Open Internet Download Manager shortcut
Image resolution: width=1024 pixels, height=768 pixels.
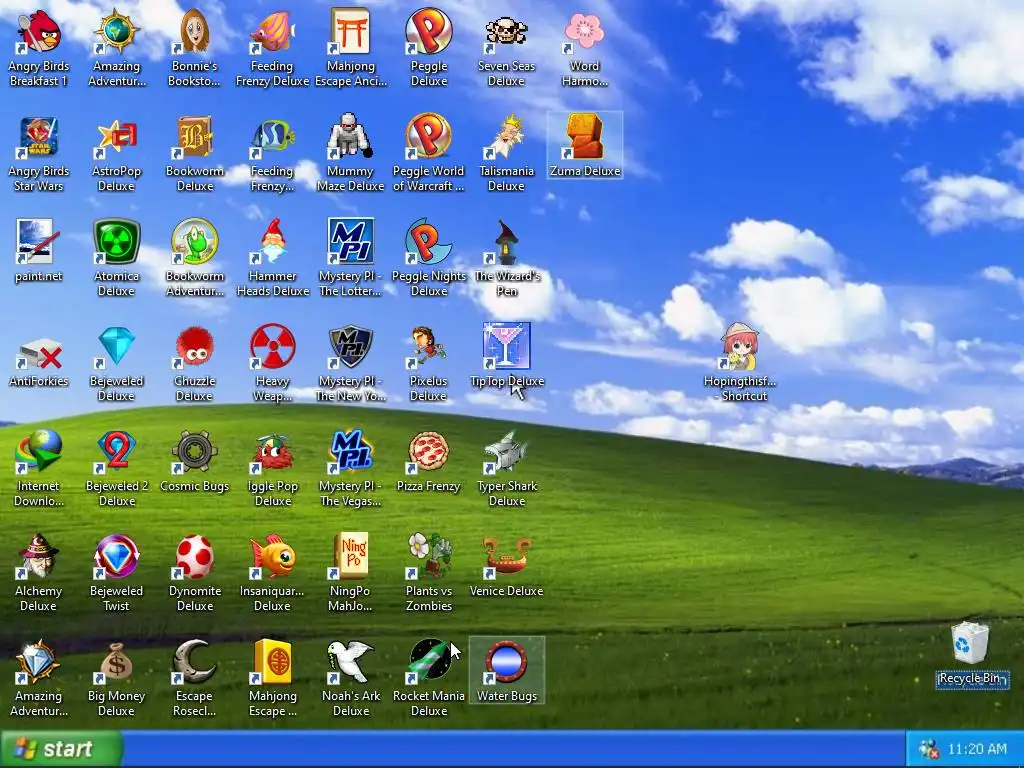(39, 452)
